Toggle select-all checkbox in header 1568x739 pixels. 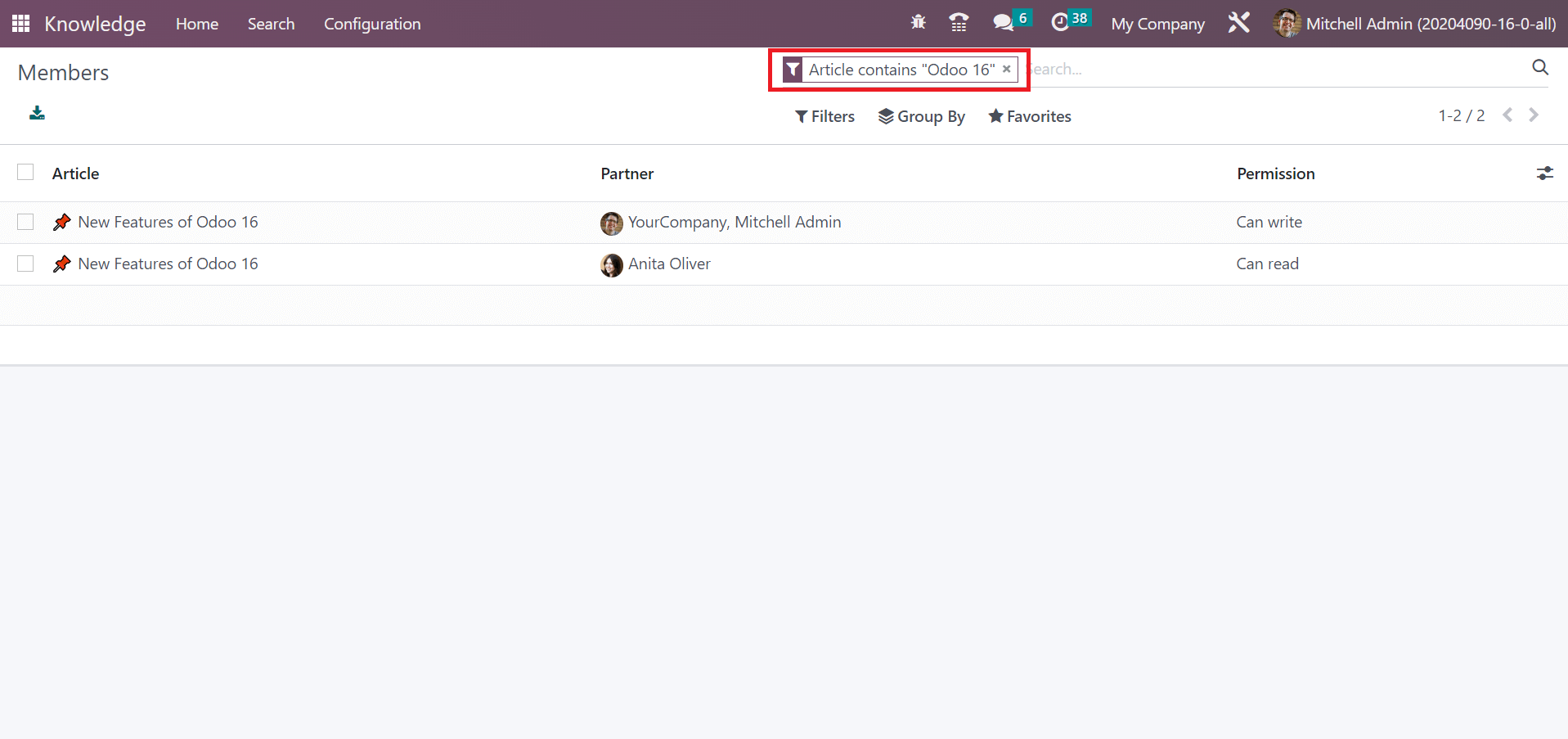[26, 172]
